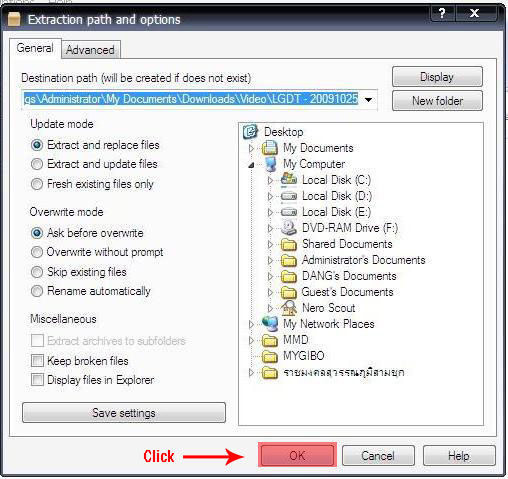Select the Desktop icon in folder tree
Screen dimensions: 508x479
[250, 131]
